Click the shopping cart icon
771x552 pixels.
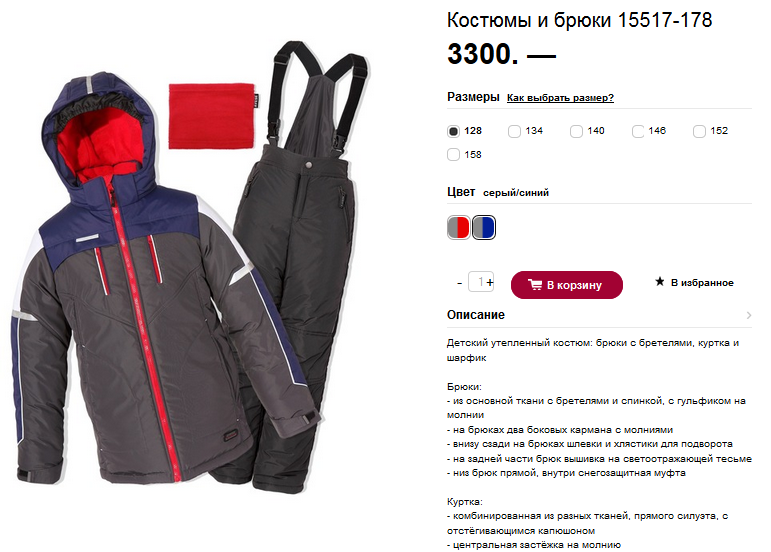(534, 285)
